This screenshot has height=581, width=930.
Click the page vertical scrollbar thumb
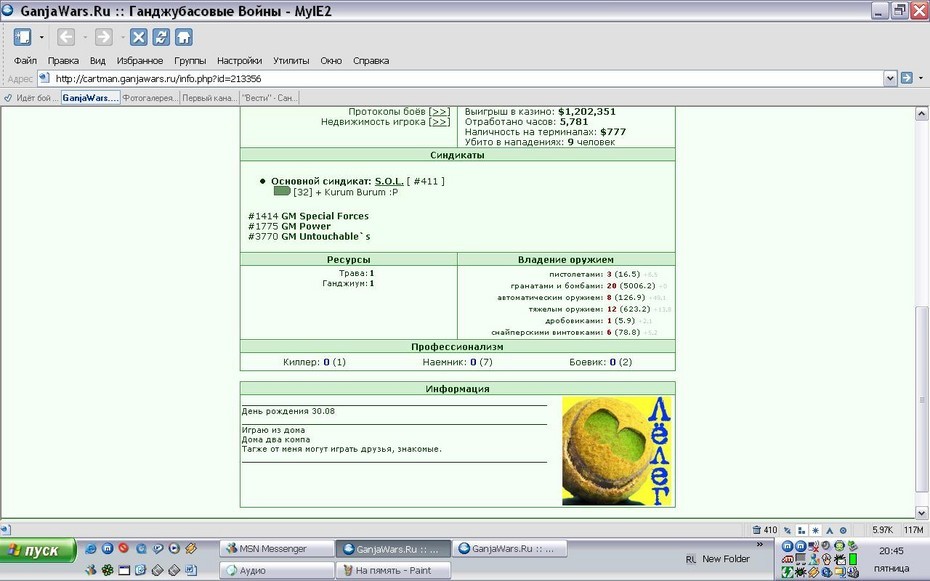pyautogui.click(x=921, y=399)
